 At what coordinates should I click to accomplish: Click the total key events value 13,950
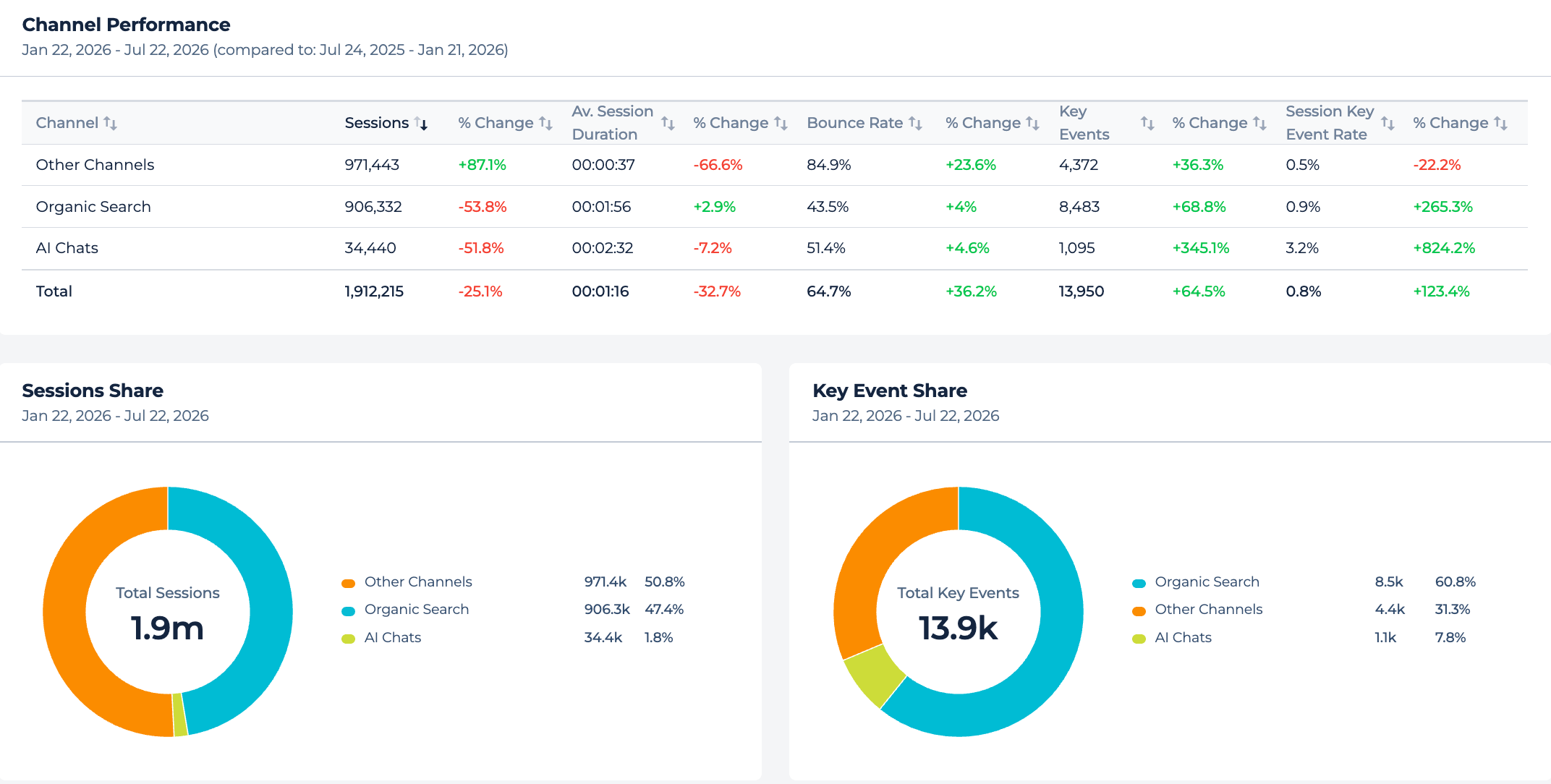point(1082,291)
